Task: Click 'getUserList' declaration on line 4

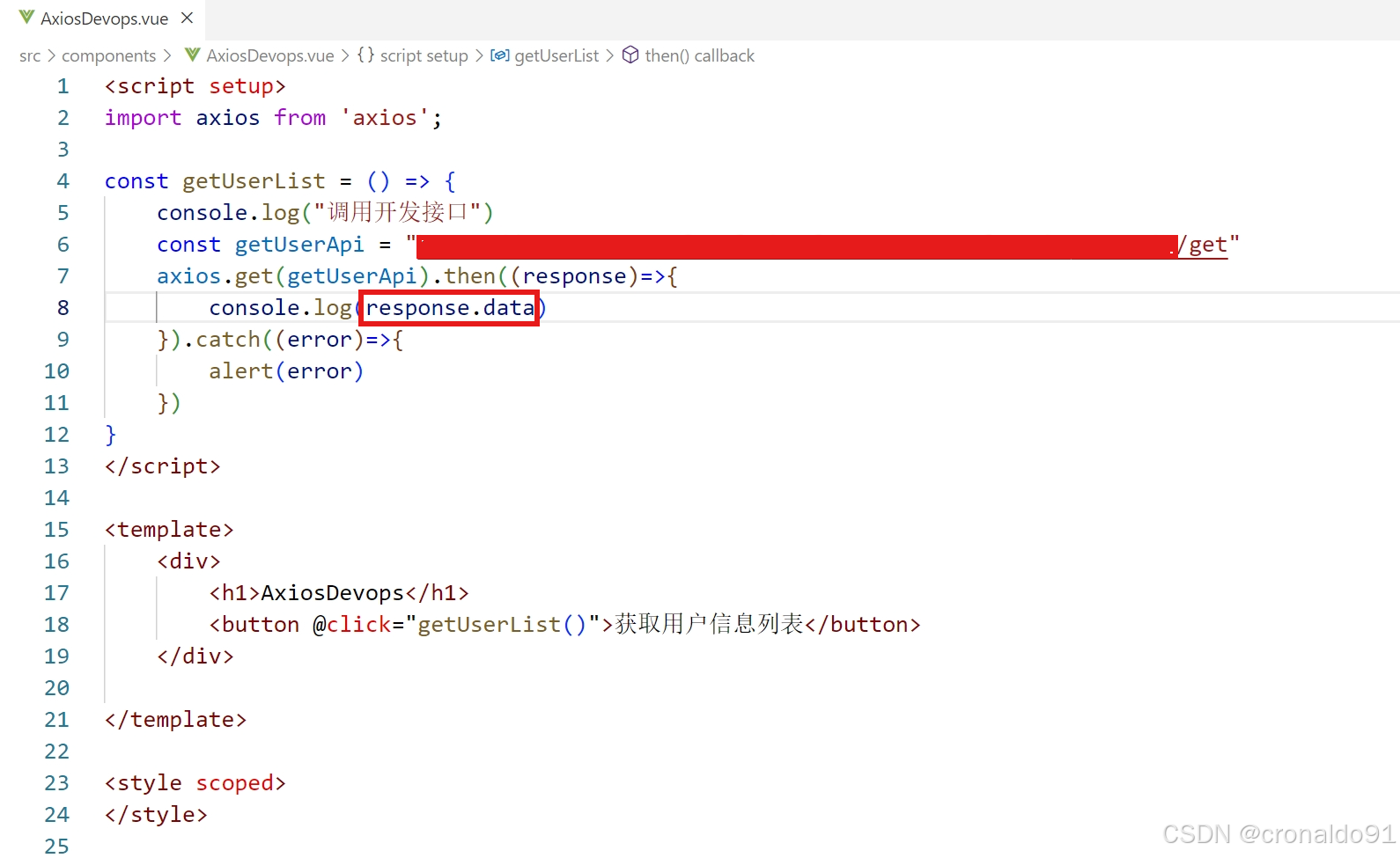Action: (254, 181)
